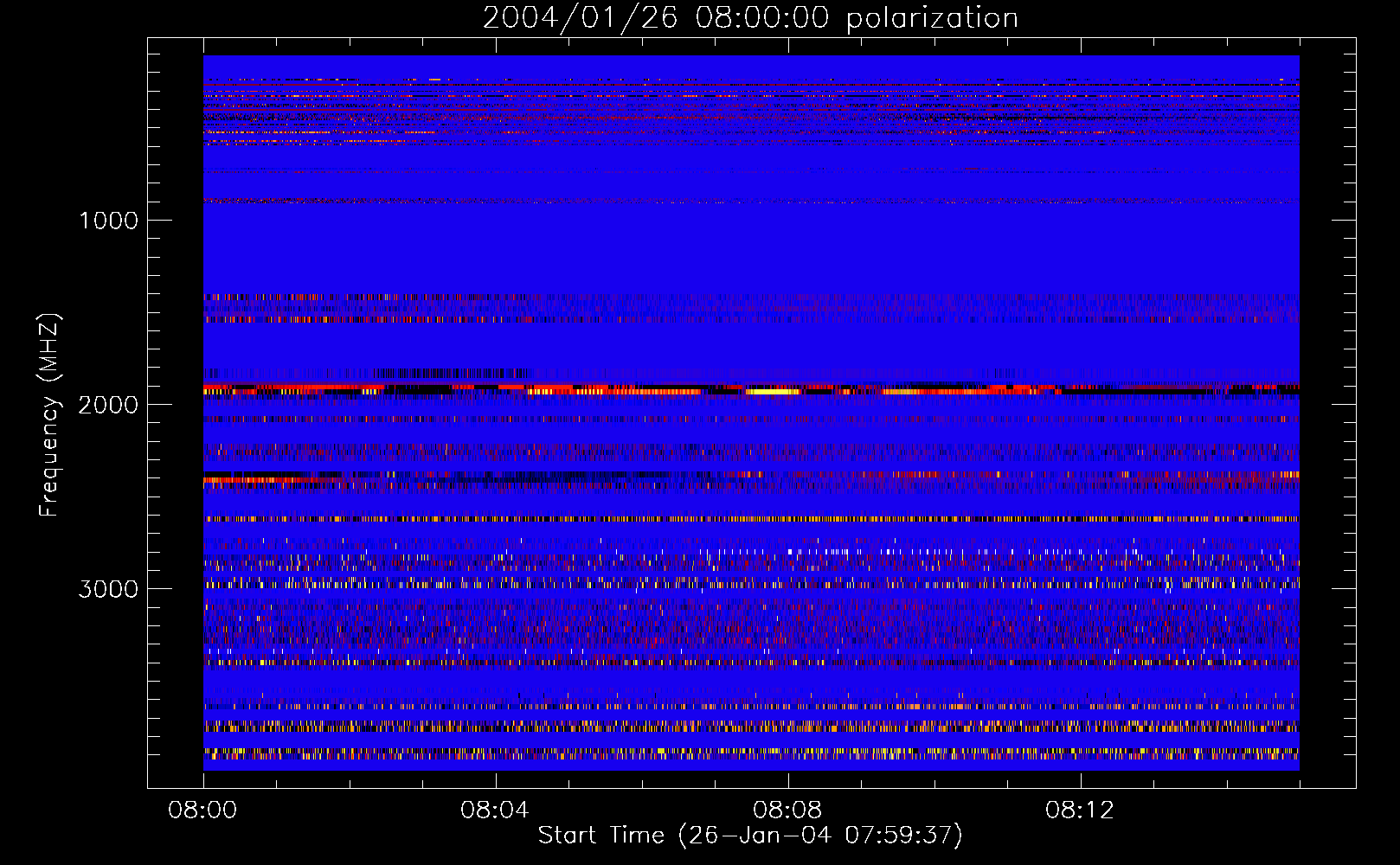
Task: Click the '08:12' time tick label
Action: pyautogui.click(x=1080, y=811)
